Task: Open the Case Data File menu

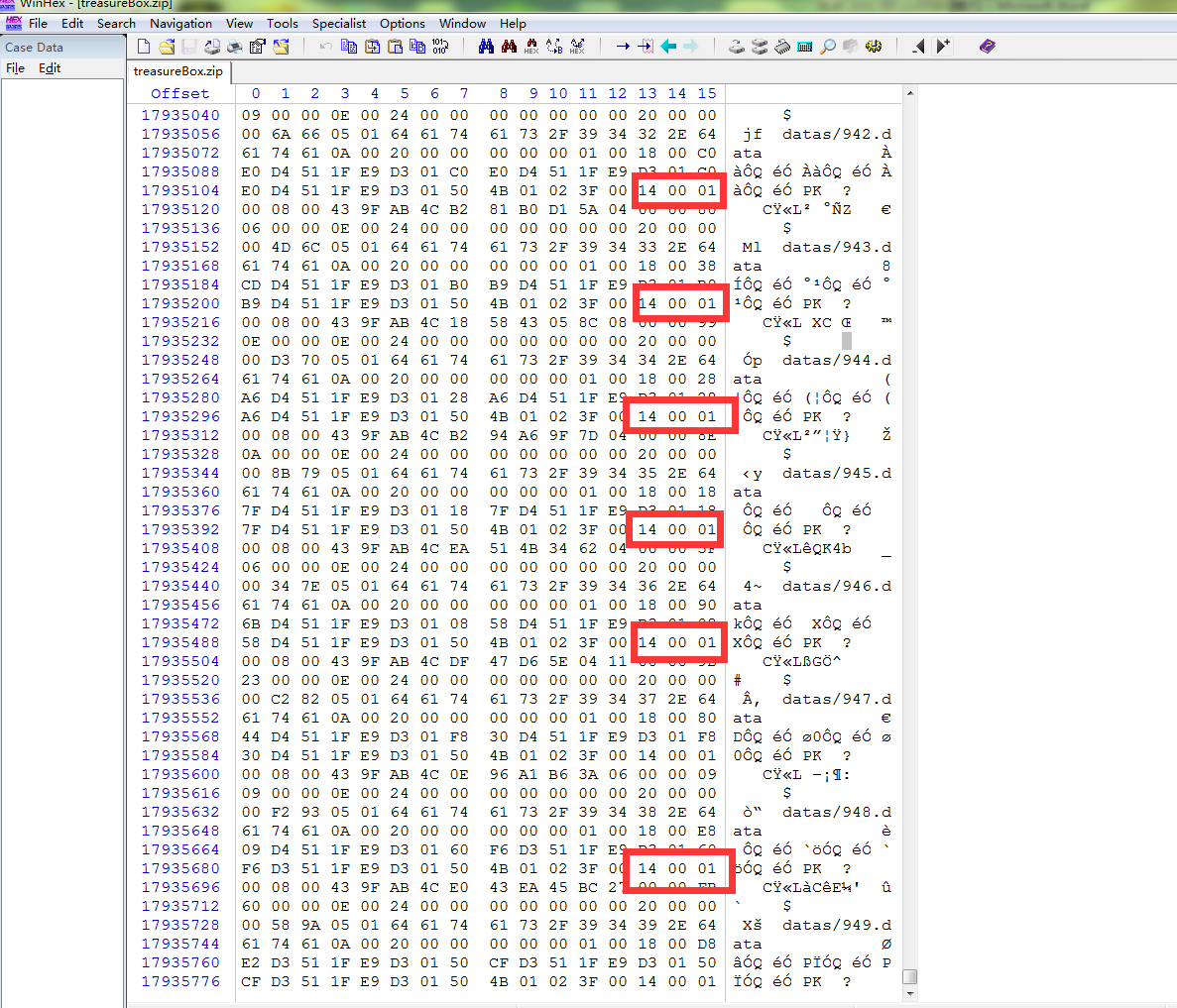Action: click(16, 68)
